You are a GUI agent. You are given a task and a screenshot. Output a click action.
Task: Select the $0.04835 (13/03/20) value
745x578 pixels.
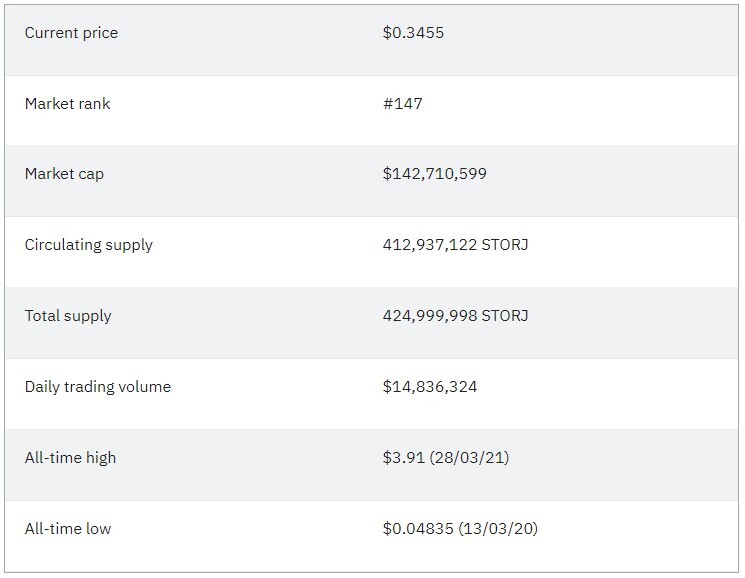pos(460,529)
